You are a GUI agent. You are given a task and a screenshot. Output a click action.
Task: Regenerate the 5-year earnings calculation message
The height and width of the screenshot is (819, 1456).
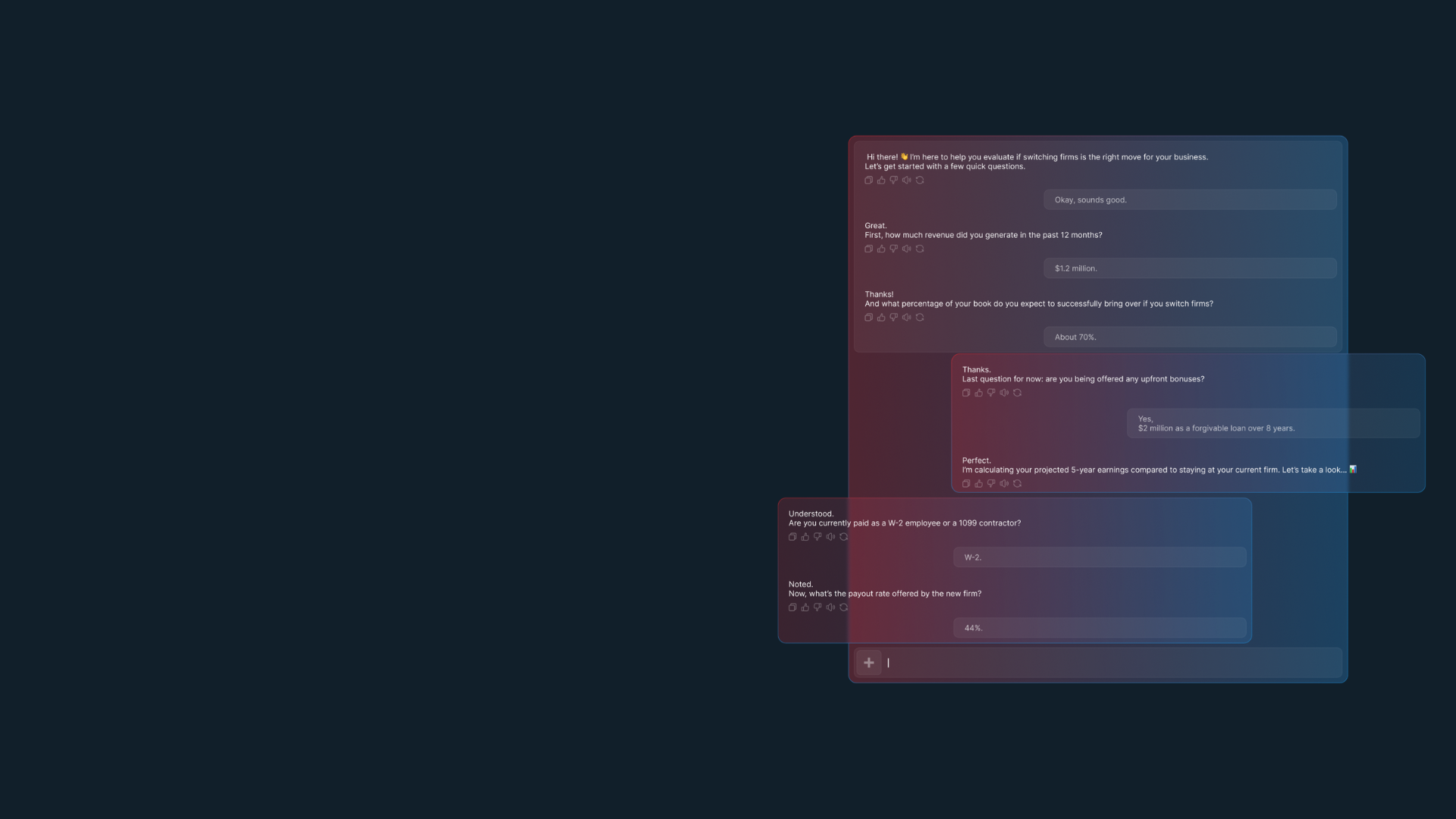click(1017, 484)
